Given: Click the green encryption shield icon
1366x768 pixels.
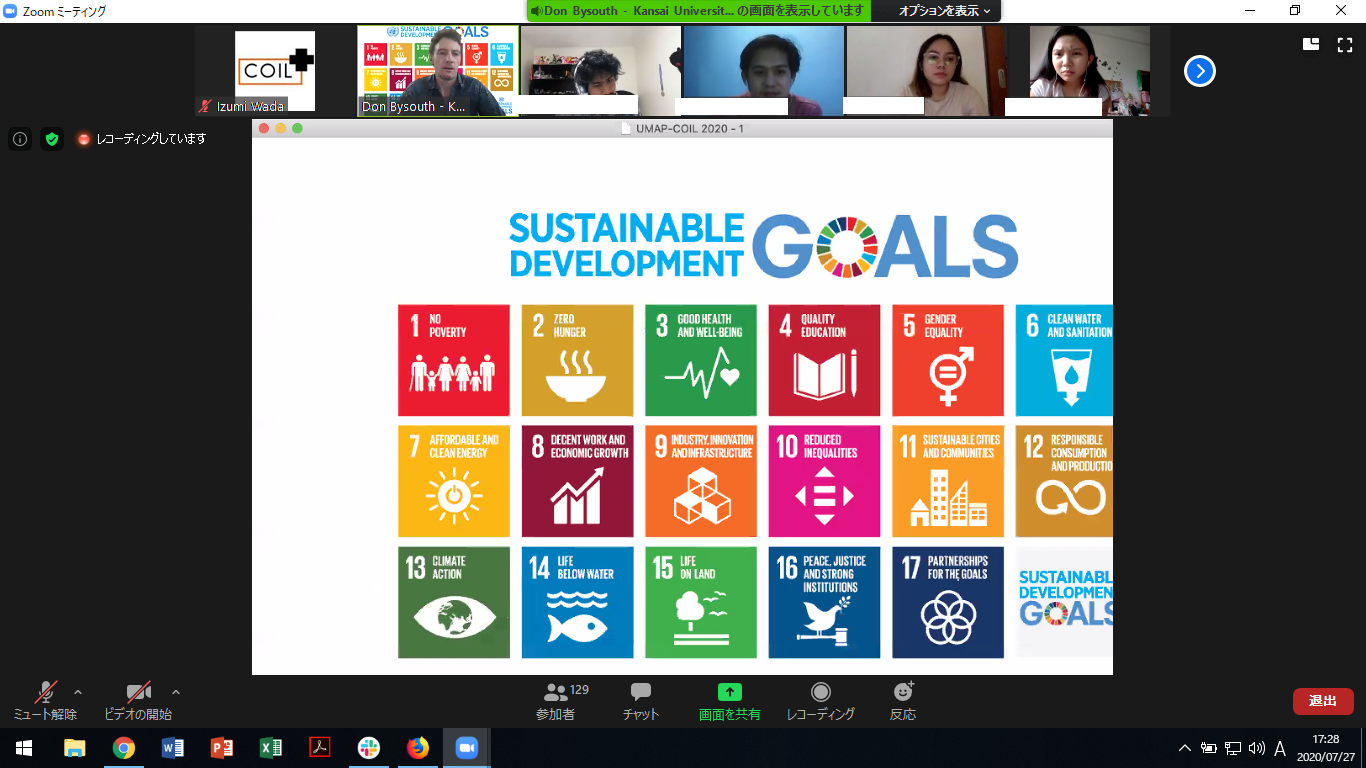Looking at the screenshot, I should coord(52,139).
